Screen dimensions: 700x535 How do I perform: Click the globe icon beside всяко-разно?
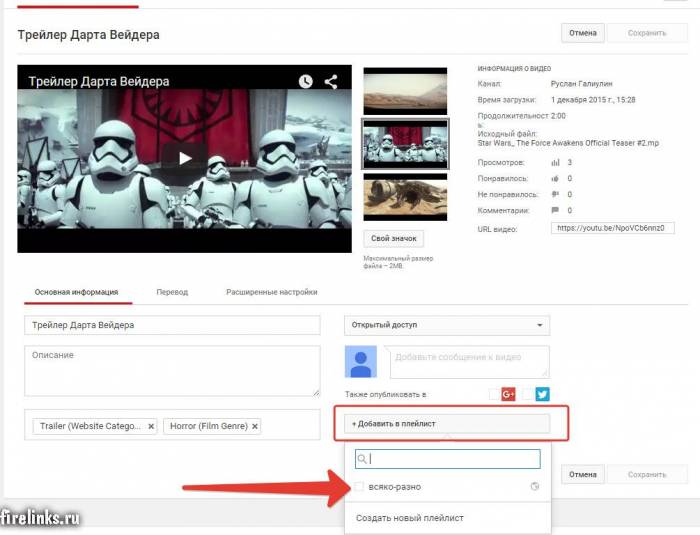pos(534,487)
